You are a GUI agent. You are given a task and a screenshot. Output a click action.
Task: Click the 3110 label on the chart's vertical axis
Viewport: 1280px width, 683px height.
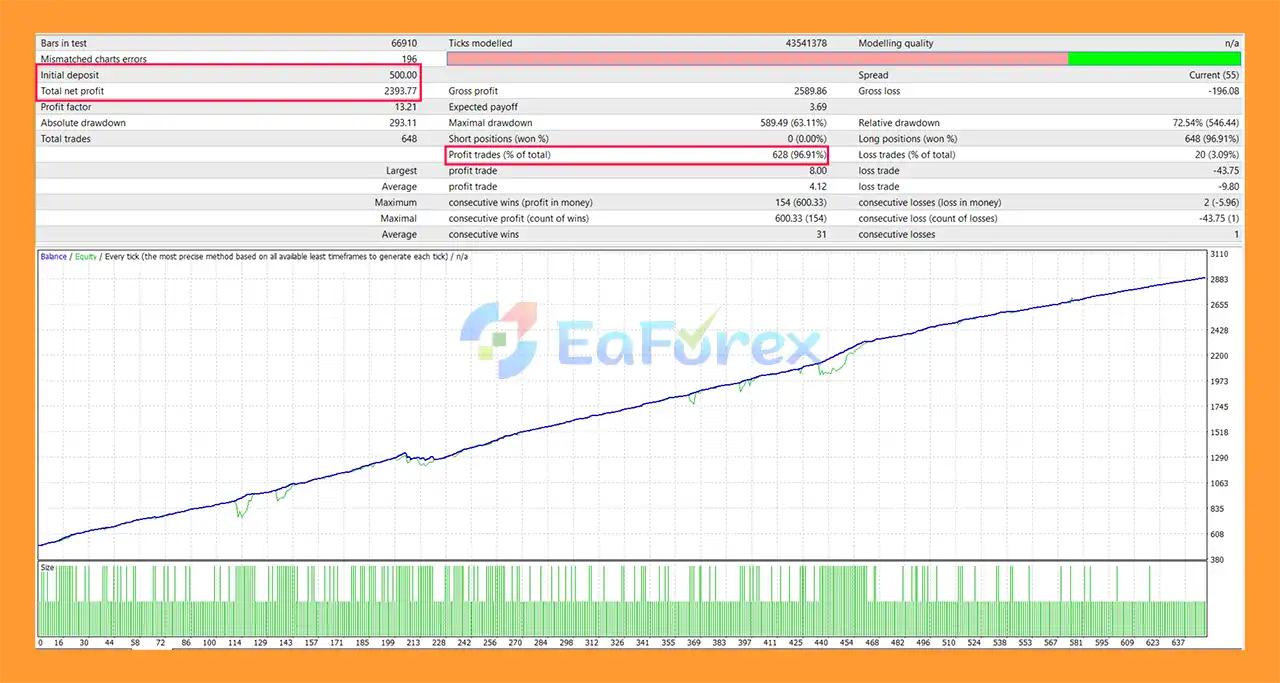[x=1220, y=254]
